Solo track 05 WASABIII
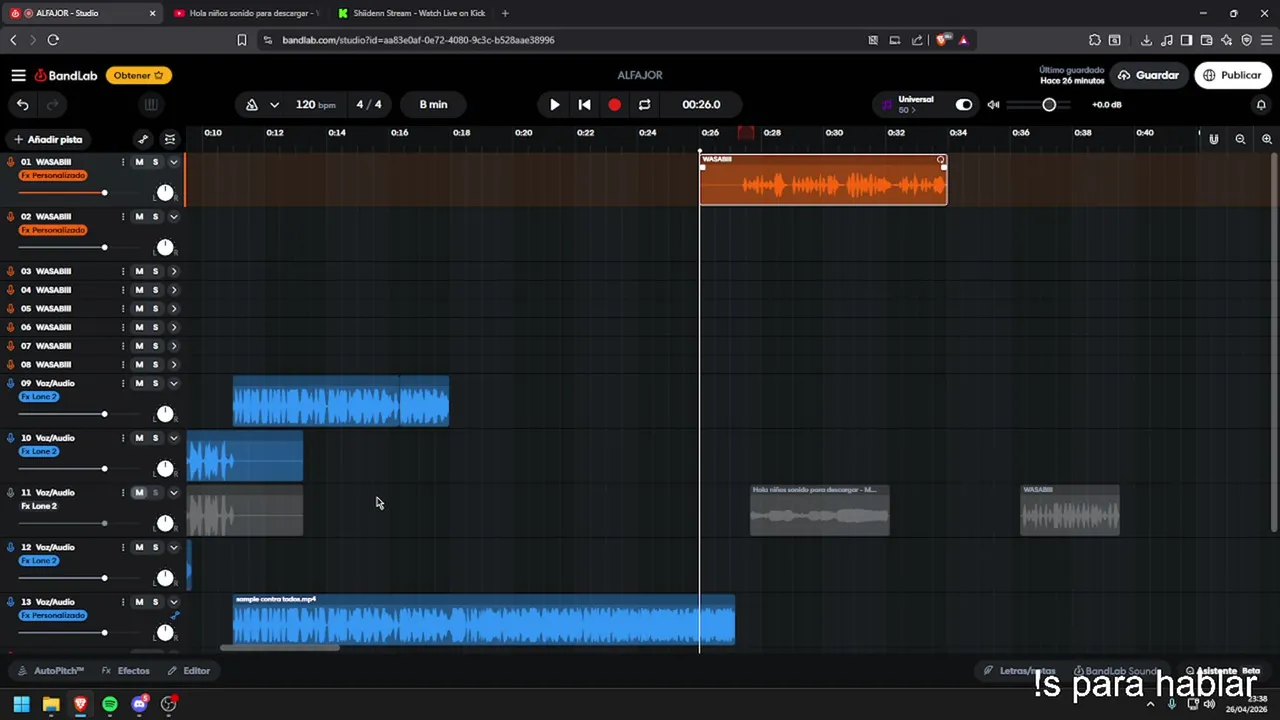This screenshot has height=720, width=1280. (x=155, y=308)
